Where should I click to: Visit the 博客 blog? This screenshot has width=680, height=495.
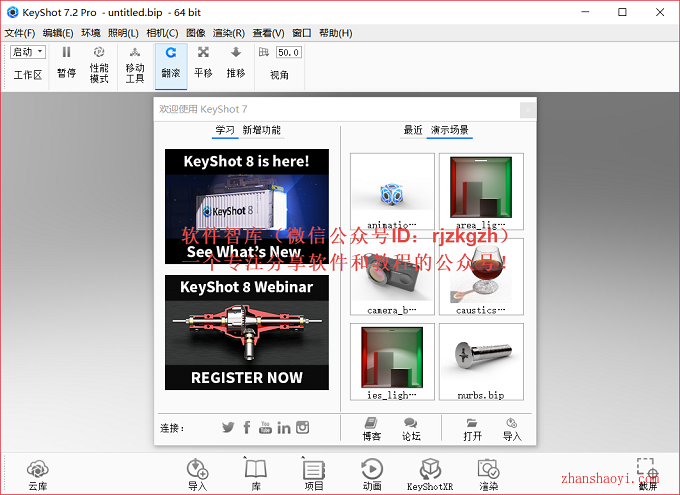coord(371,429)
